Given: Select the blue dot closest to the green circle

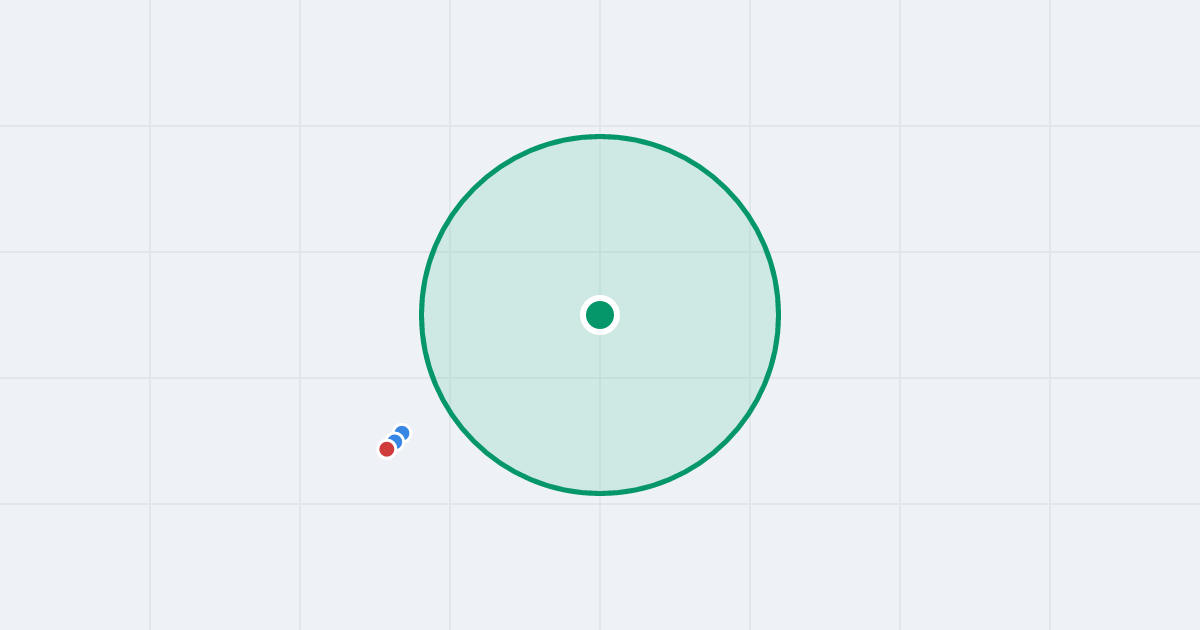Looking at the screenshot, I should (x=402, y=433).
